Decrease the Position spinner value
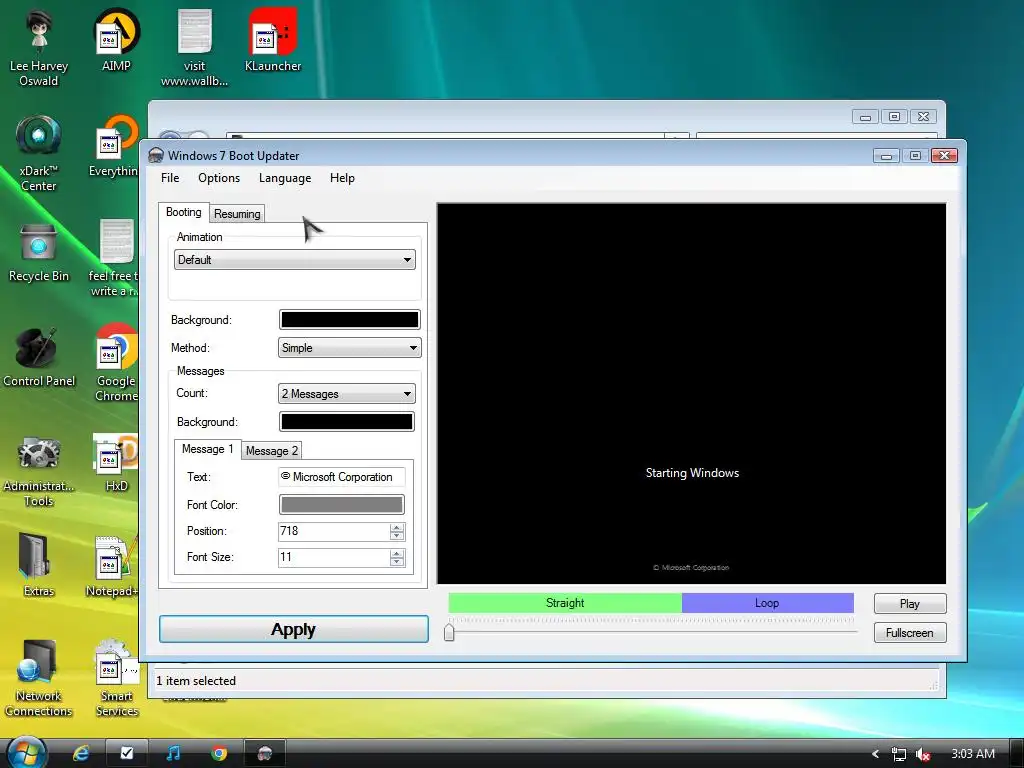The image size is (1024, 768). pyautogui.click(x=397, y=536)
